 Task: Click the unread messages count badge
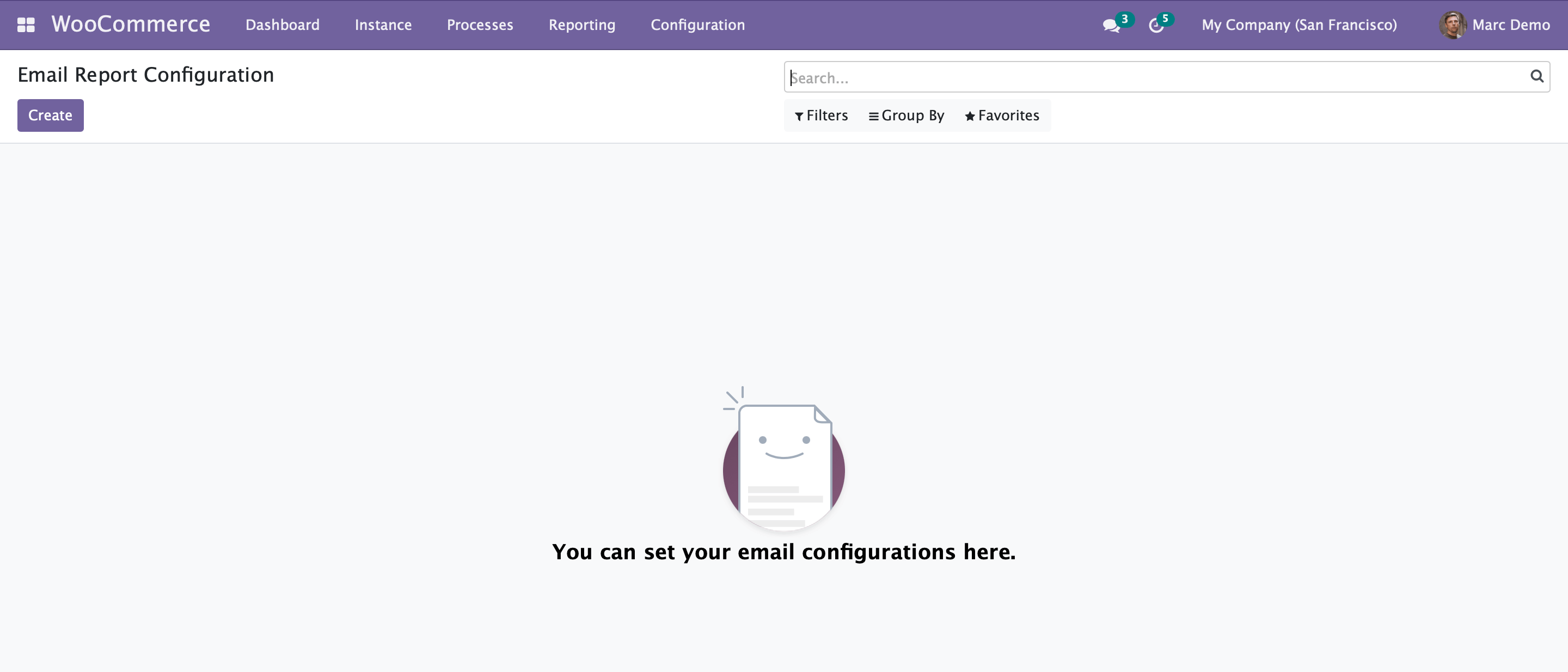click(x=1124, y=19)
